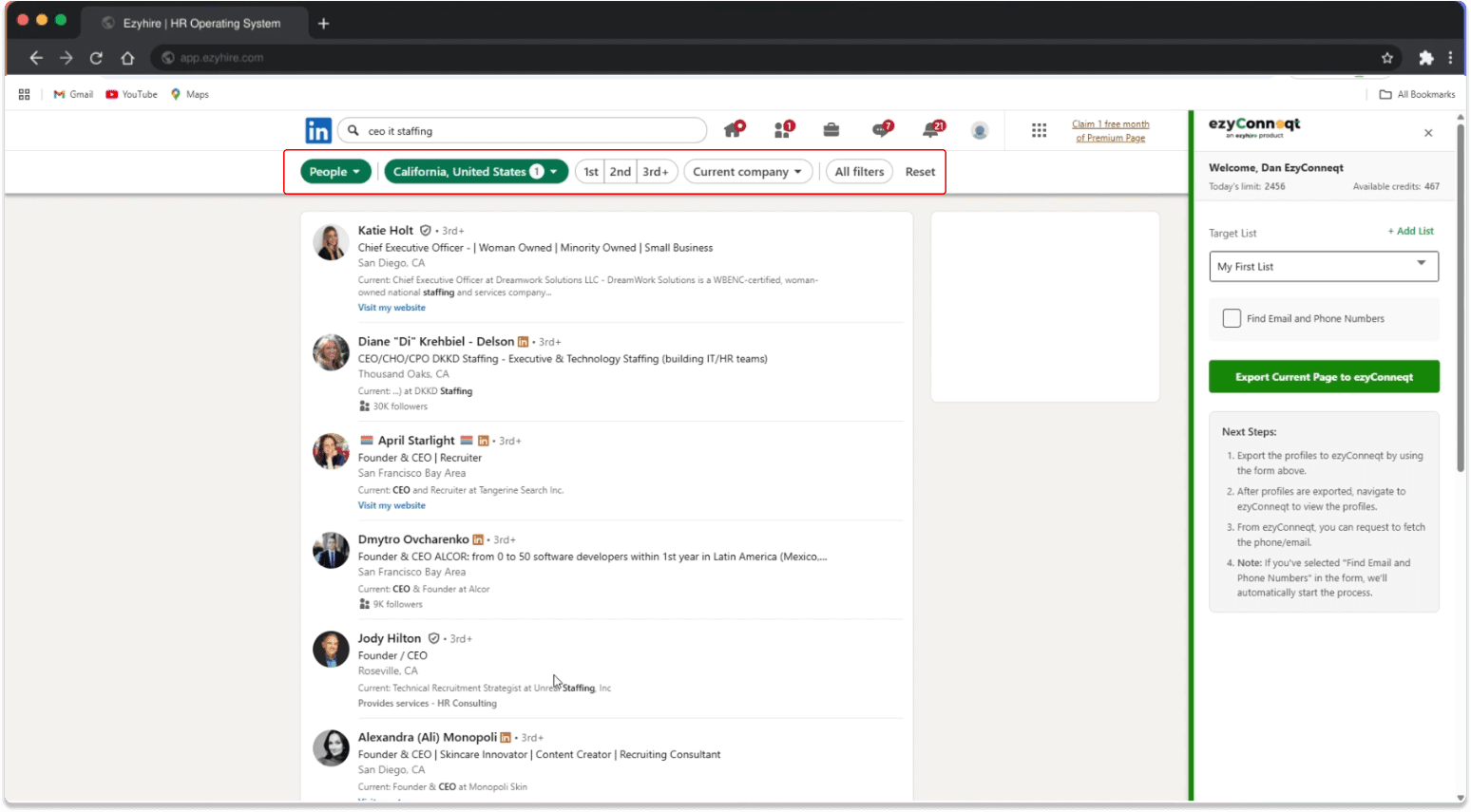Bookmark this page with the star
This screenshot has width=1471, height=812.
pyautogui.click(x=1387, y=58)
